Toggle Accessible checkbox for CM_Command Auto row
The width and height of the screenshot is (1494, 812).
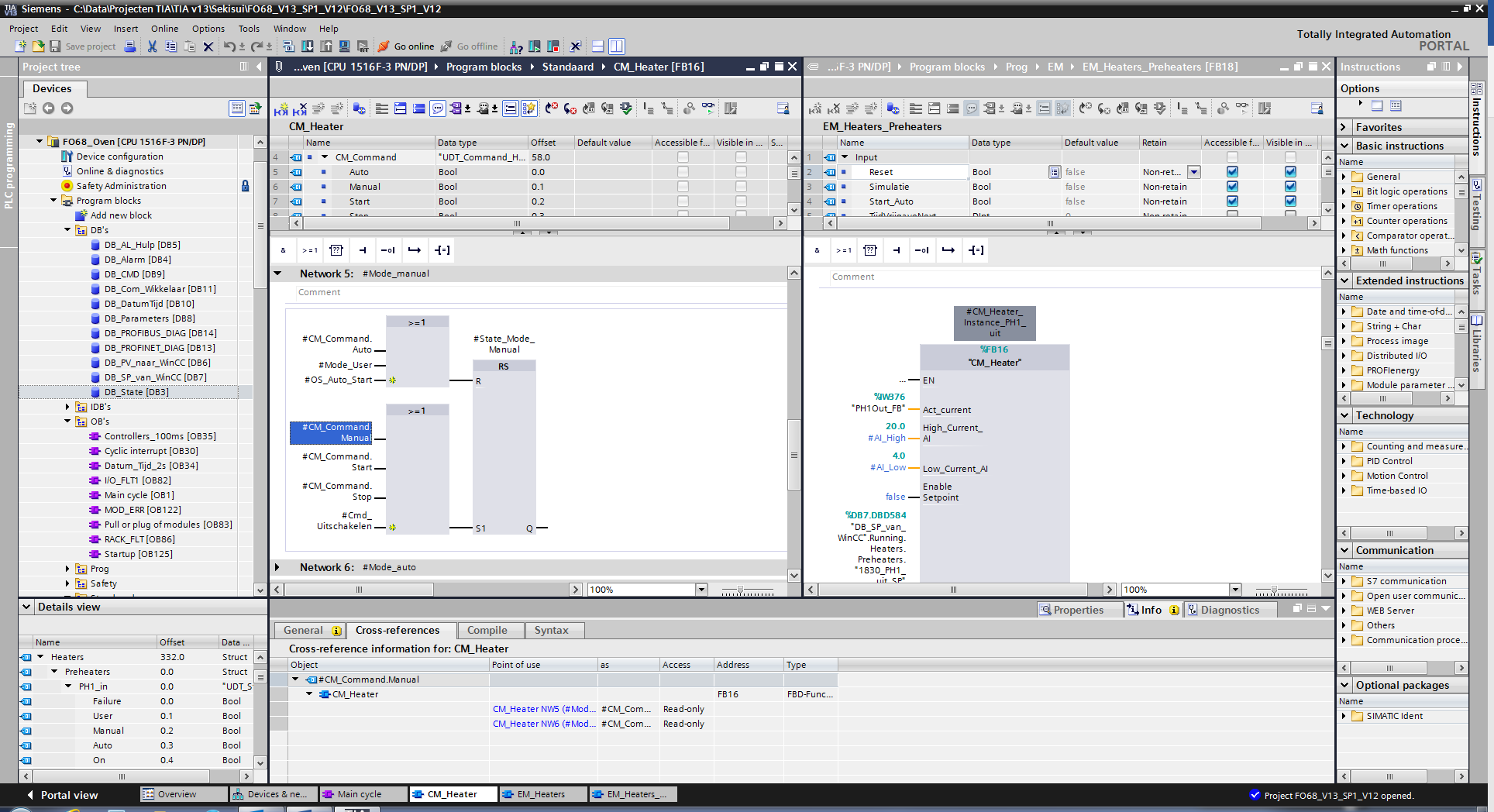(x=683, y=172)
